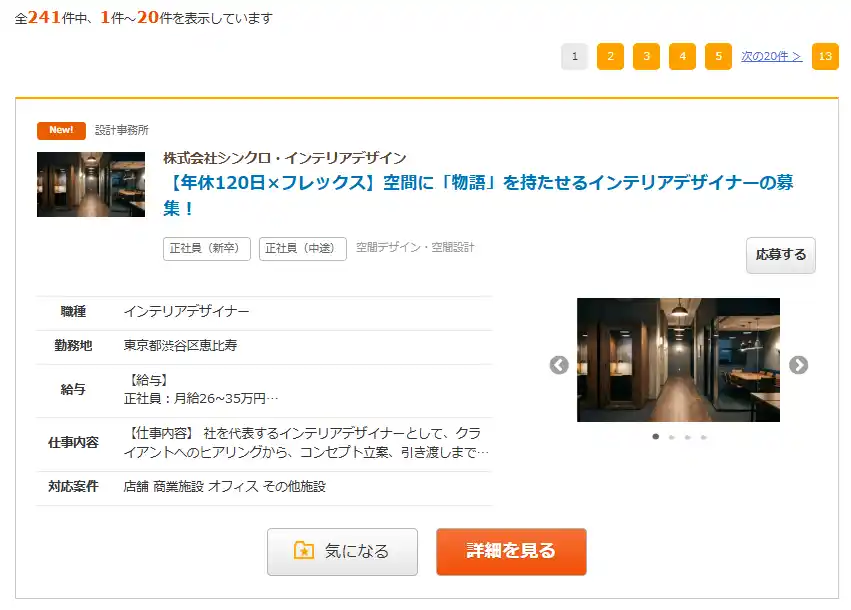Click the previous image arrow on carousel
Image resolution: width=851 pixels, height=610 pixels.
coord(559,365)
